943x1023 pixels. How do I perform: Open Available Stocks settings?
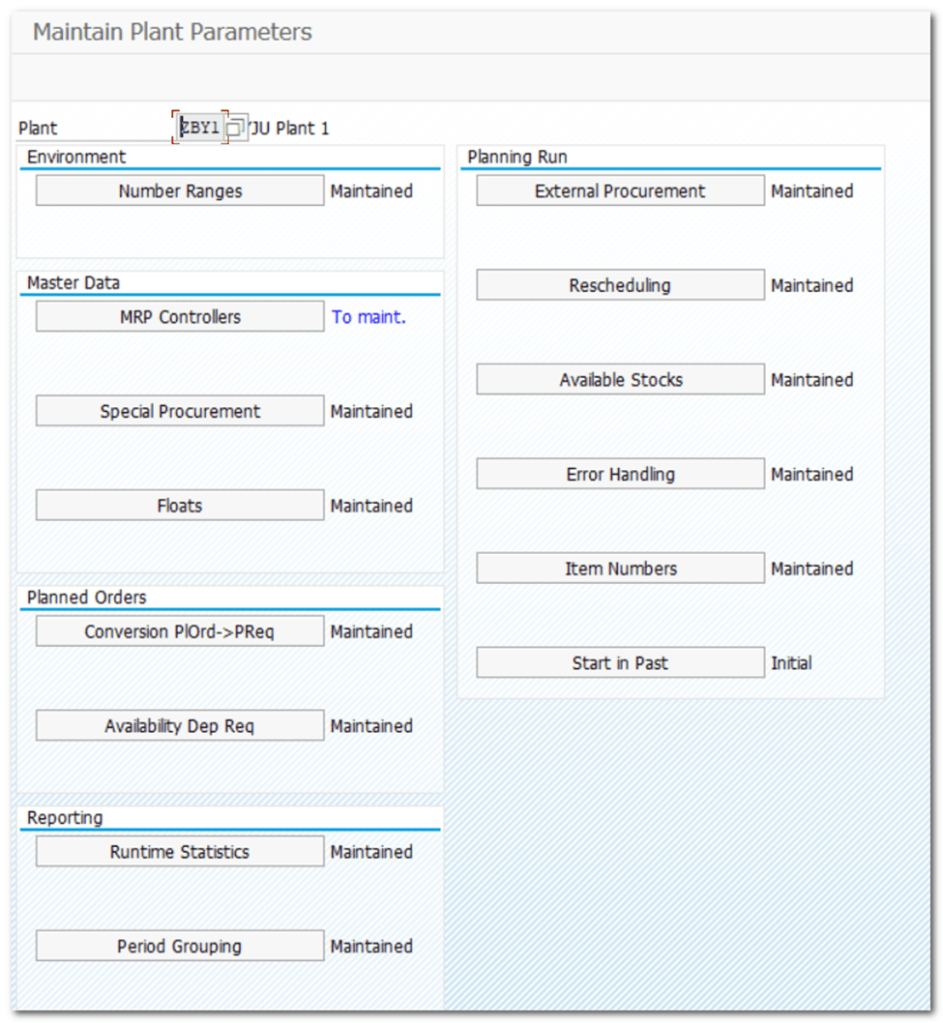620,380
